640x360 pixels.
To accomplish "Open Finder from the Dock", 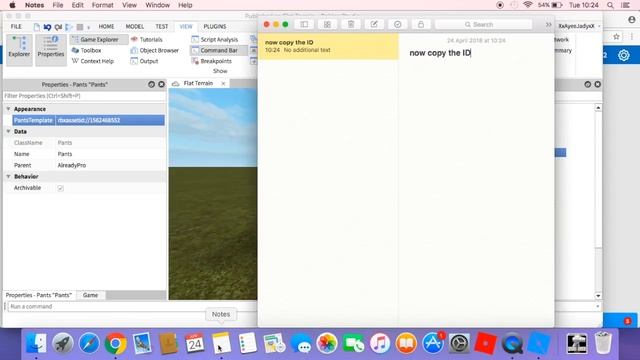I will point(36,344).
